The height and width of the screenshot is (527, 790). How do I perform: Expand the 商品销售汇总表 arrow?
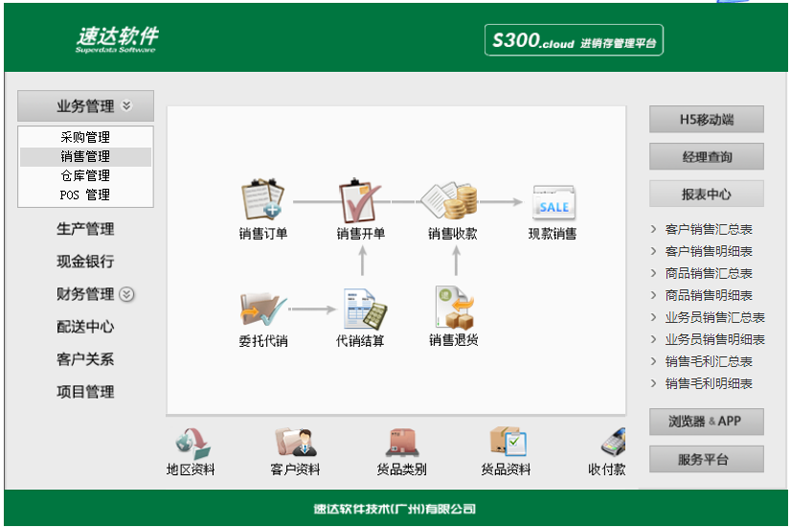[653, 273]
